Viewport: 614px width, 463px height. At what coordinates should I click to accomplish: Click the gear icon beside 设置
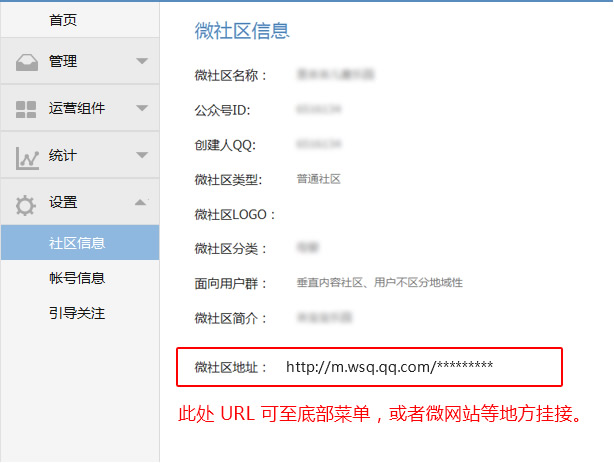pyautogui.click(x=26, y=203)
